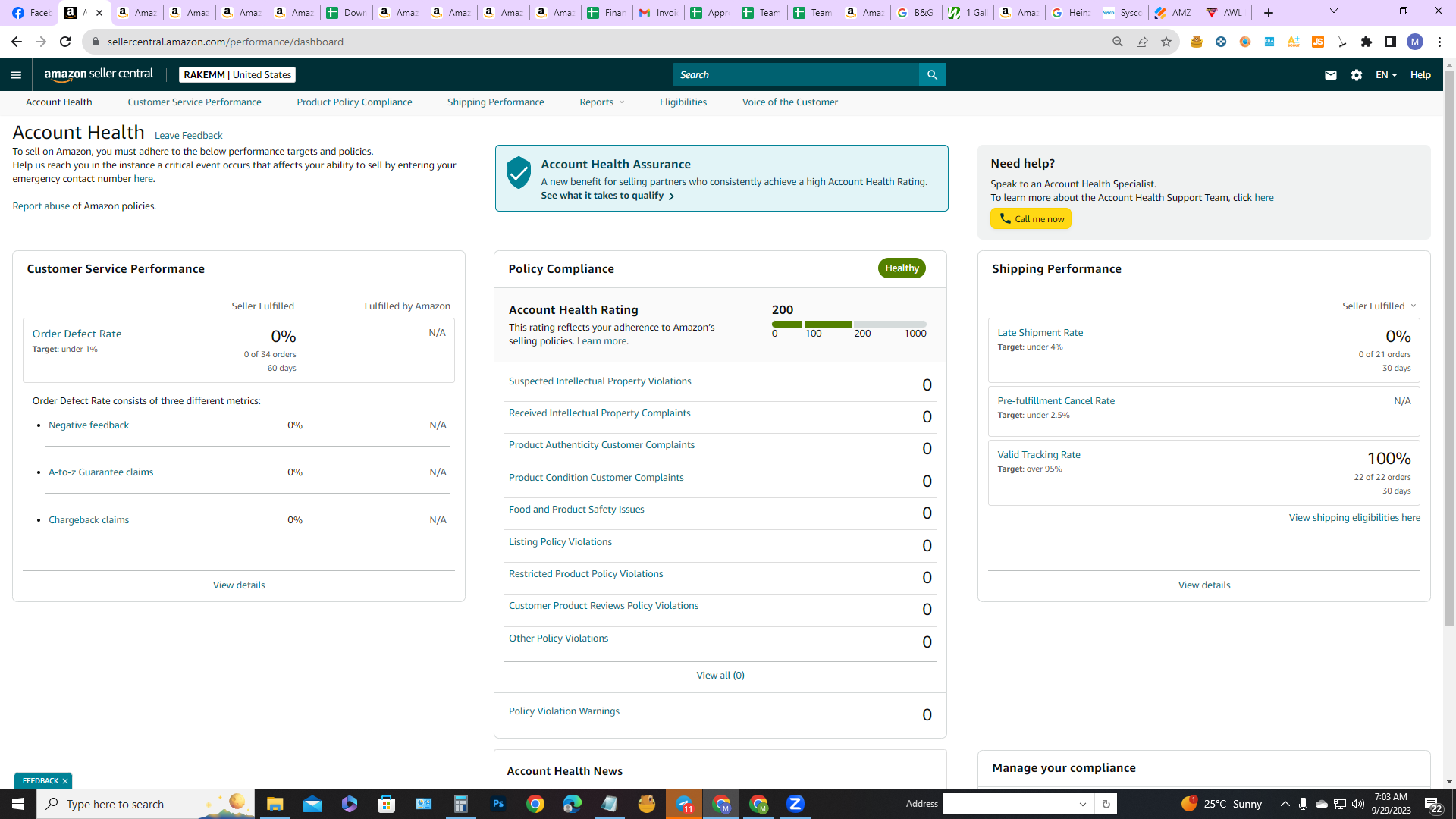Image resolution: width=1456 pixels, height=819 pixels.
Task: Click the zoom magnifier in address bar
Action: (1118, 42)
